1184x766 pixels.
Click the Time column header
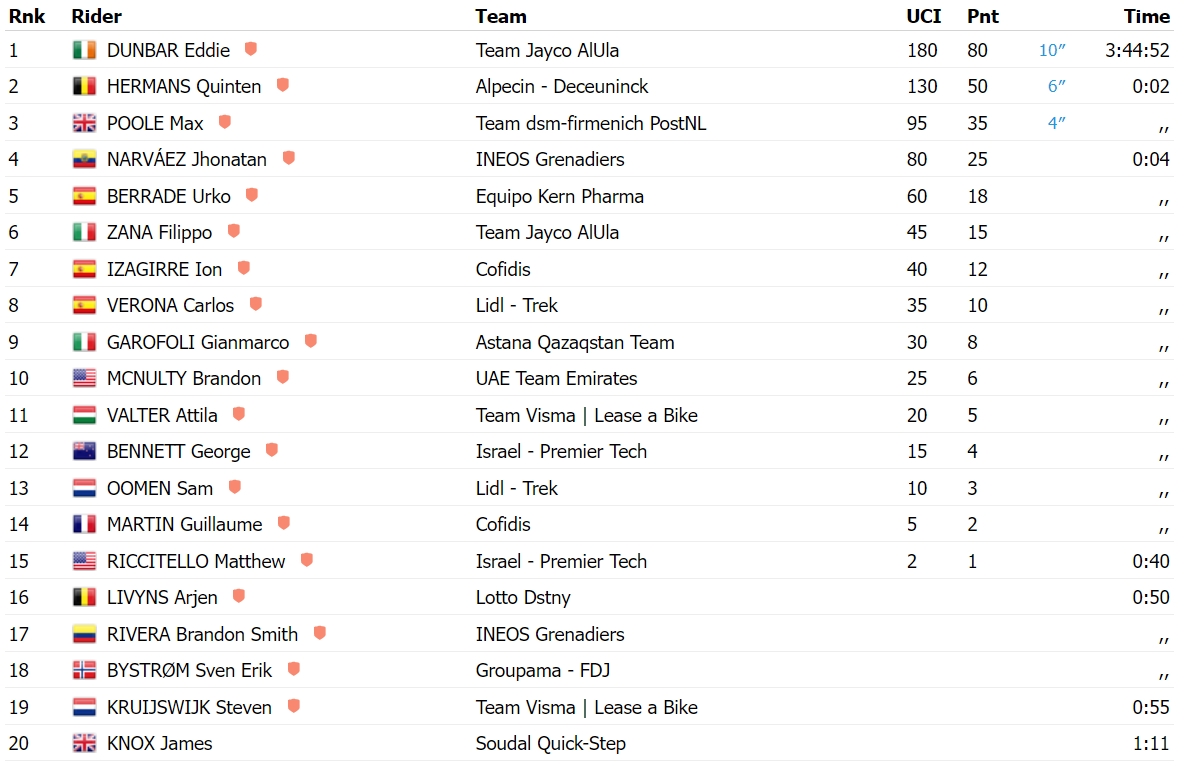click(1146, 16)
